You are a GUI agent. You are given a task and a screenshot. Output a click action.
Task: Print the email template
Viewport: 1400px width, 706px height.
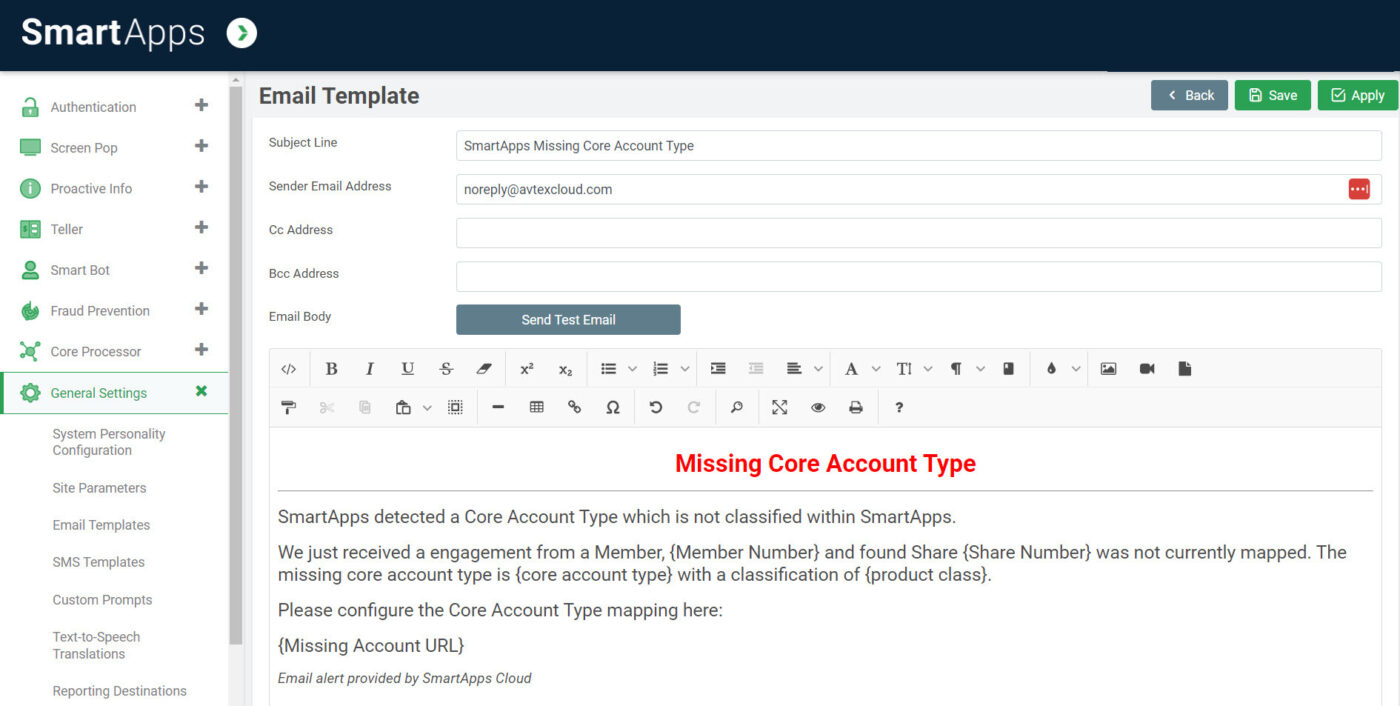pyautogui.click(x=856, y=407)
